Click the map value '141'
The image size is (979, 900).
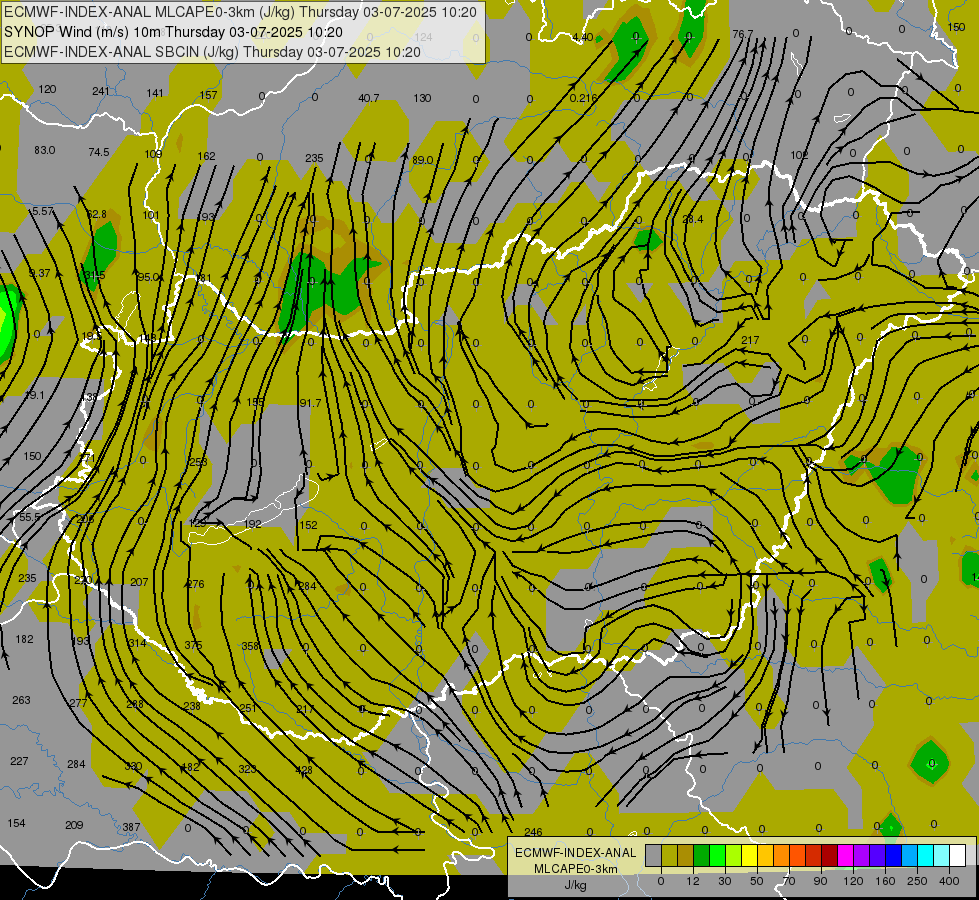tap(155, 93)
